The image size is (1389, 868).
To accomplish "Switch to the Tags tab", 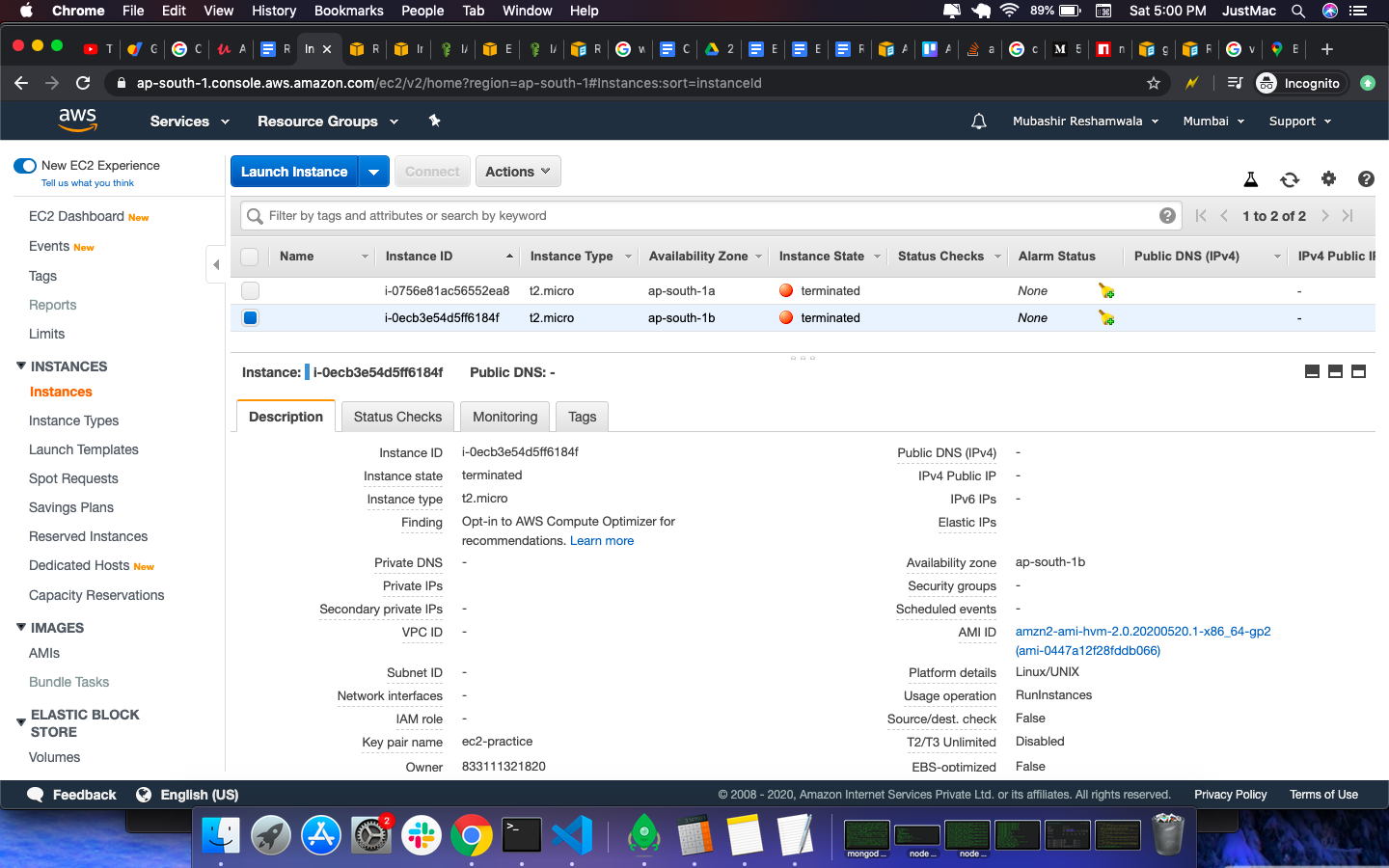I will pyautogui.click(x=582, y=417).
